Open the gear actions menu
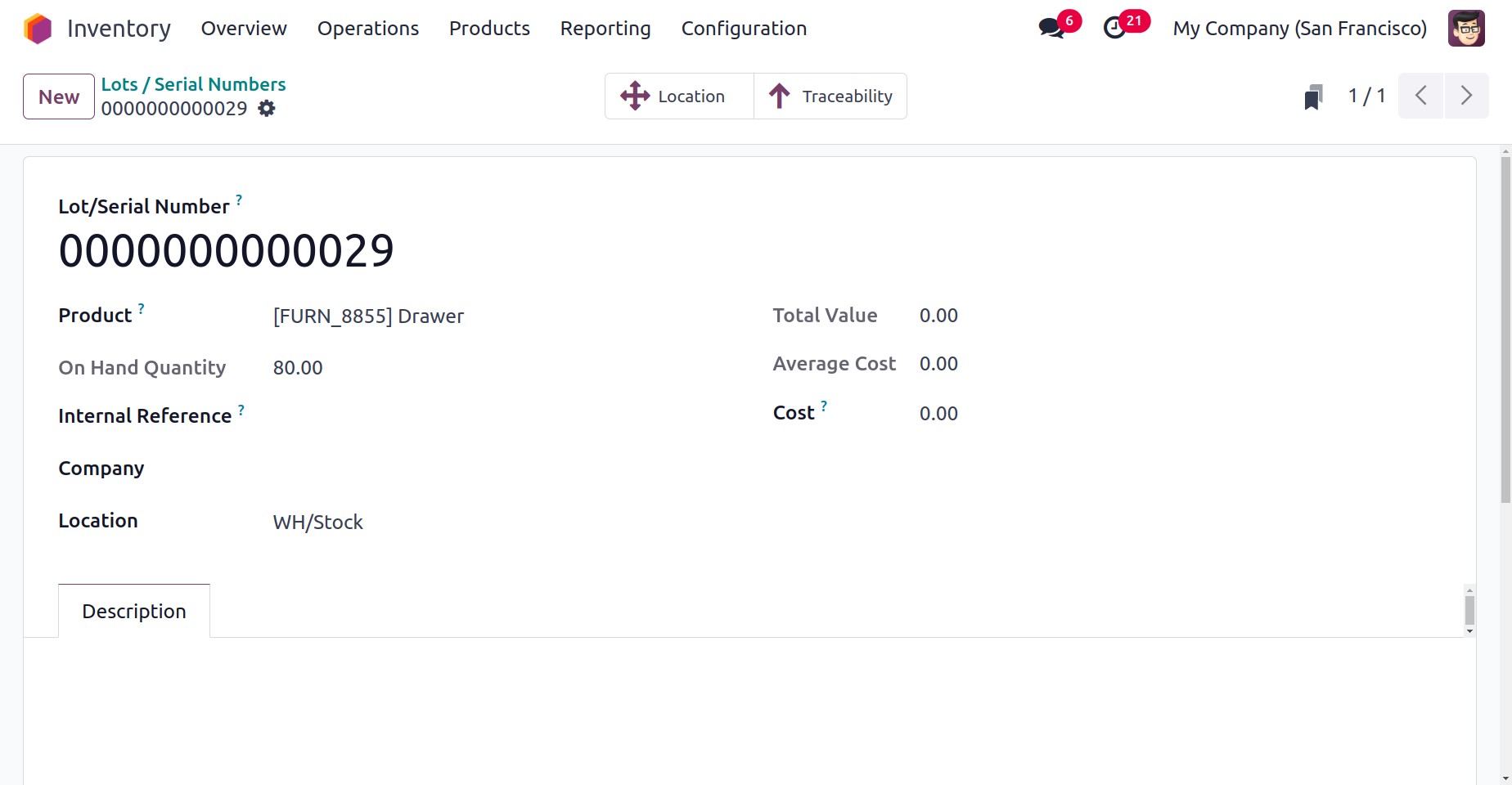This screenshot has height=785, width=1512. (267, 109)
